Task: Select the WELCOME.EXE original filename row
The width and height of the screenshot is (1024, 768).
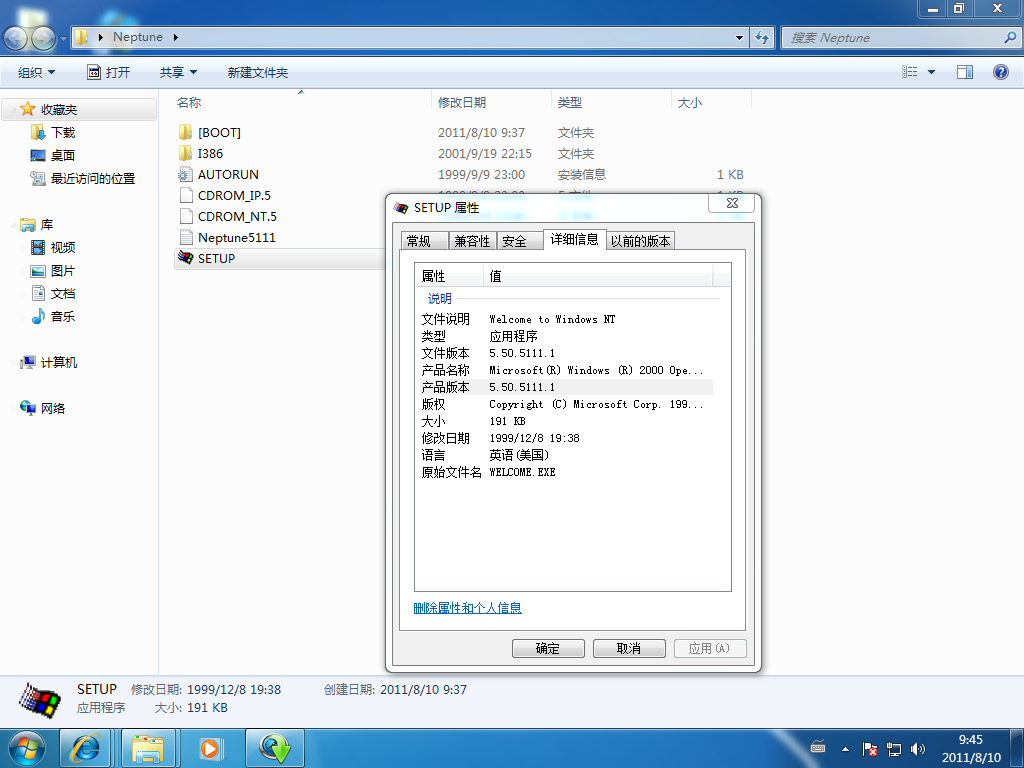Action: pyautogui.click(x=564, y=472)
